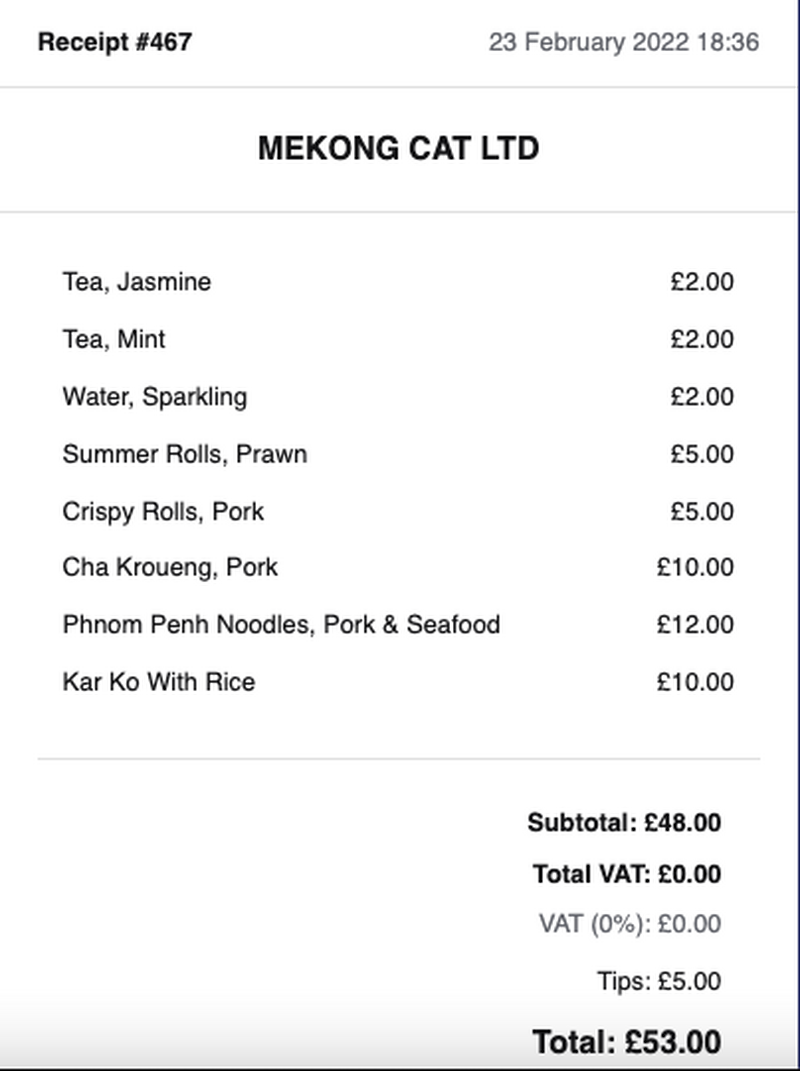The image size is (800, 1071).
Task: Click the VAT (0%) line
Action: [x=630, y=924]
